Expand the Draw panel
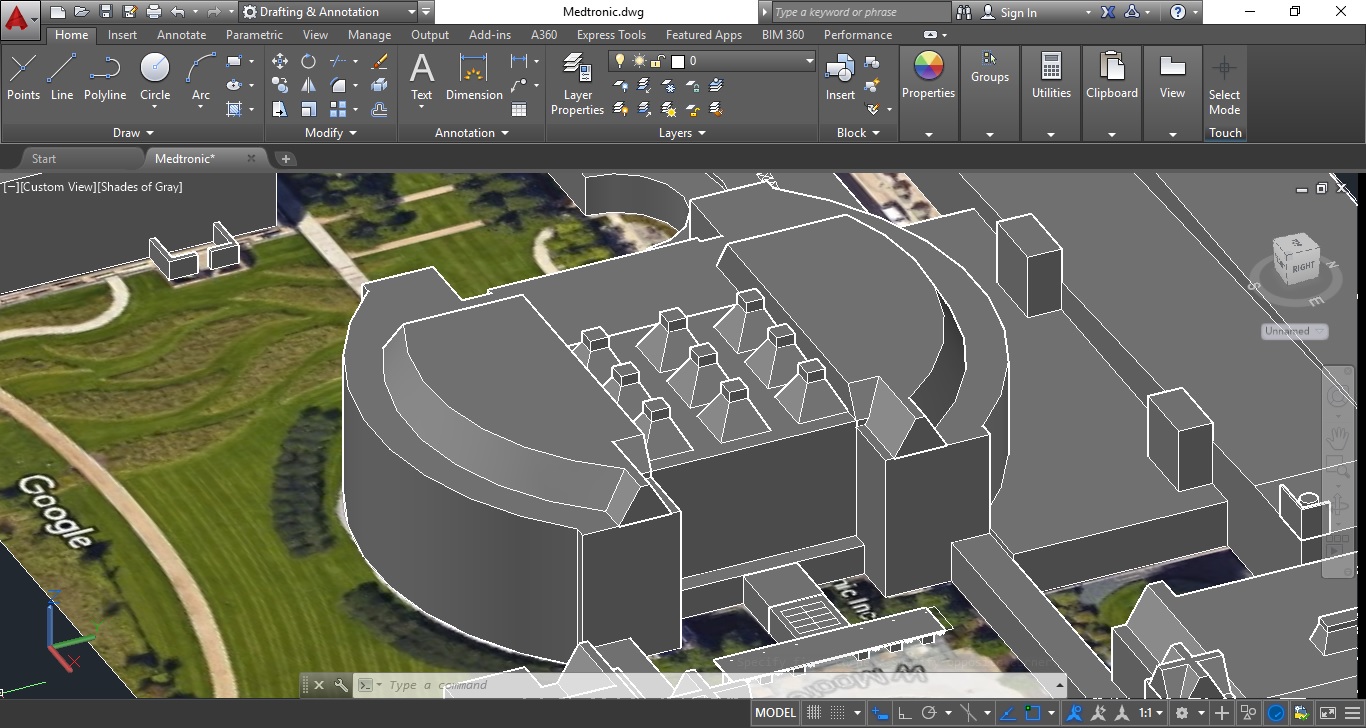Viewport: 1366px width, 728px height. [x=133, y=132]
